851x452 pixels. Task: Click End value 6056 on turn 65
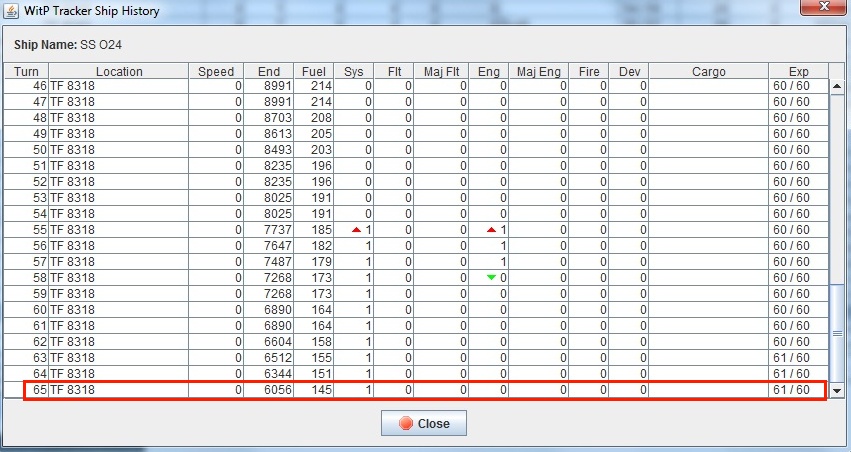[x=278, y=390]
